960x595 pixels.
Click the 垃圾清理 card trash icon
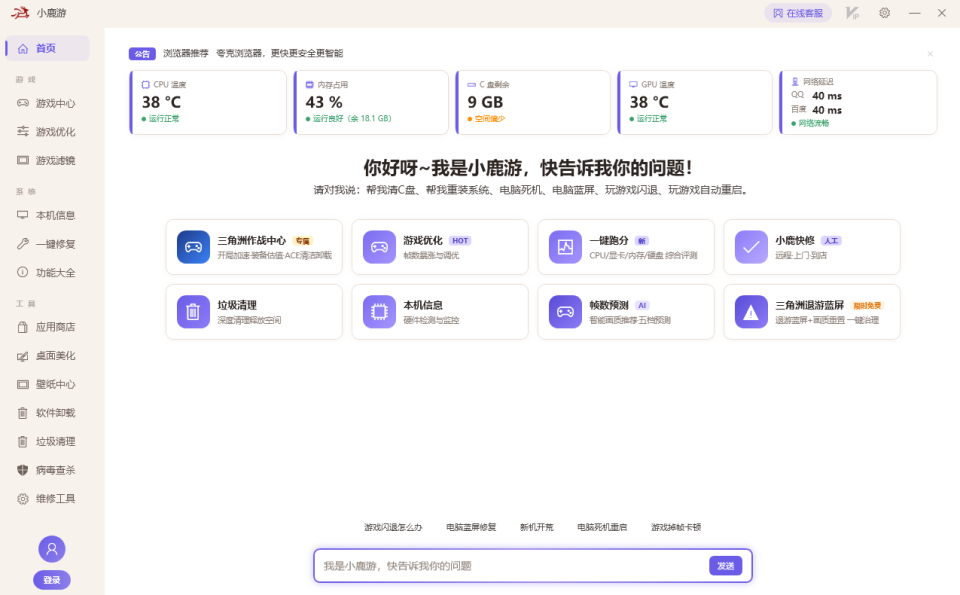193,312
